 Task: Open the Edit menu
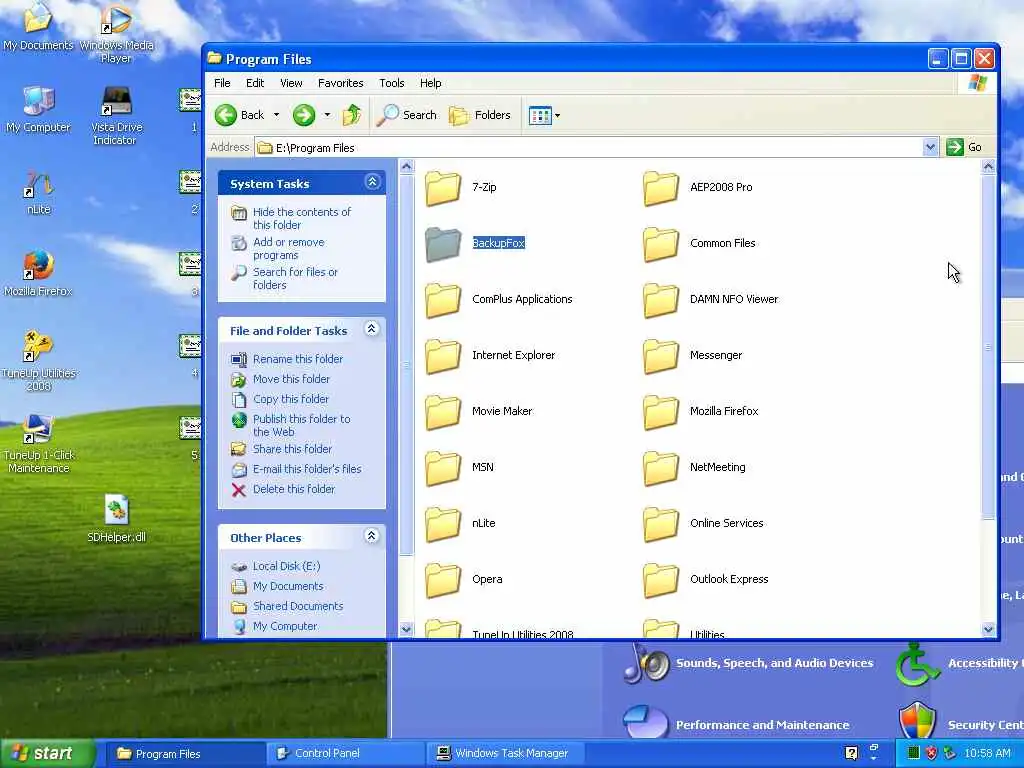[255, 83]
